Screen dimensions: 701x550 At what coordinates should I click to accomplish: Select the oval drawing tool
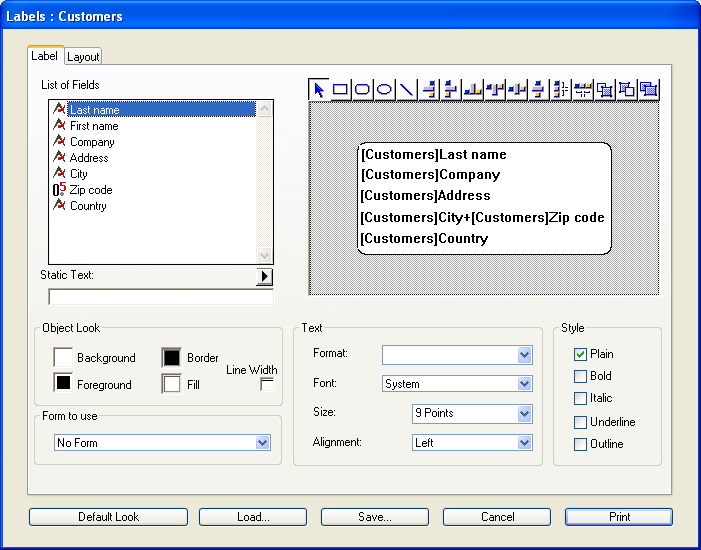tap(384, 90)
